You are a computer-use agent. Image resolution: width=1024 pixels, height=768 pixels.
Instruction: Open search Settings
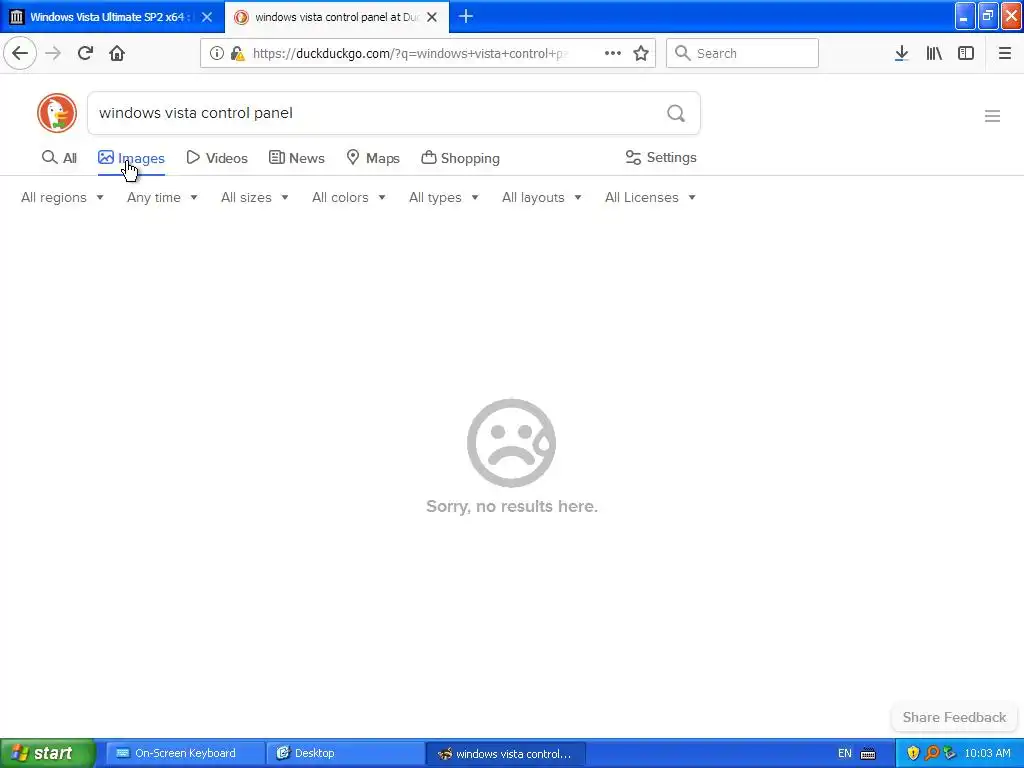pyautogui.click(x=661, y=157)
